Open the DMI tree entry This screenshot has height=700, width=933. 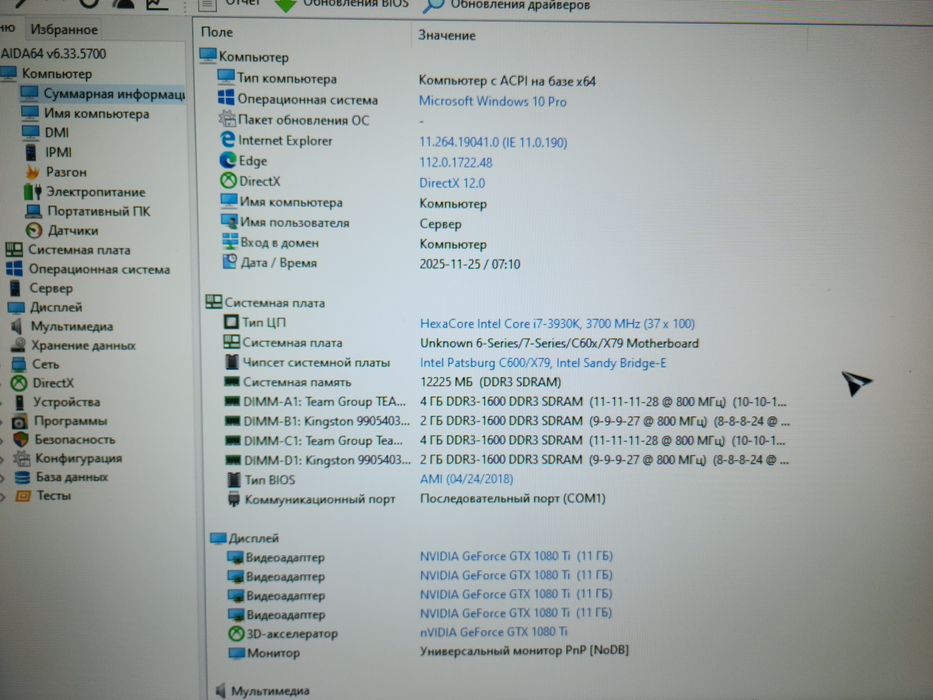tap(57, 133)
